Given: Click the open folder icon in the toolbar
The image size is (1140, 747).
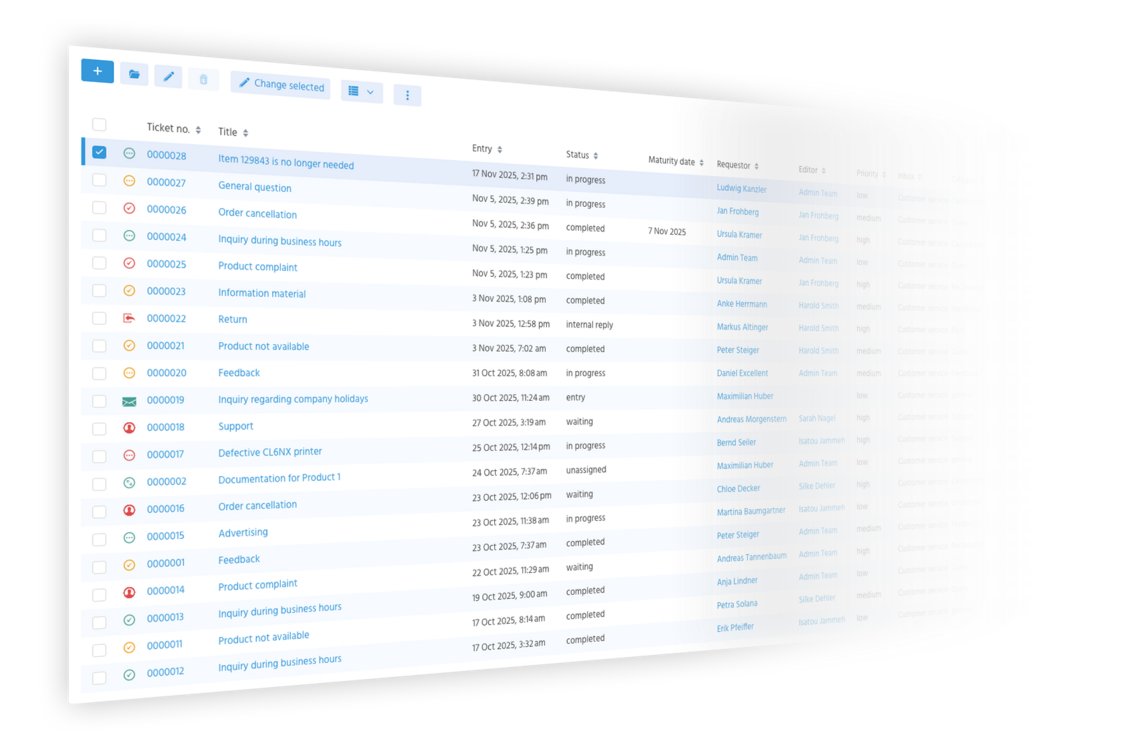Looking at the screenshot, I should click(x=133, y=74).
